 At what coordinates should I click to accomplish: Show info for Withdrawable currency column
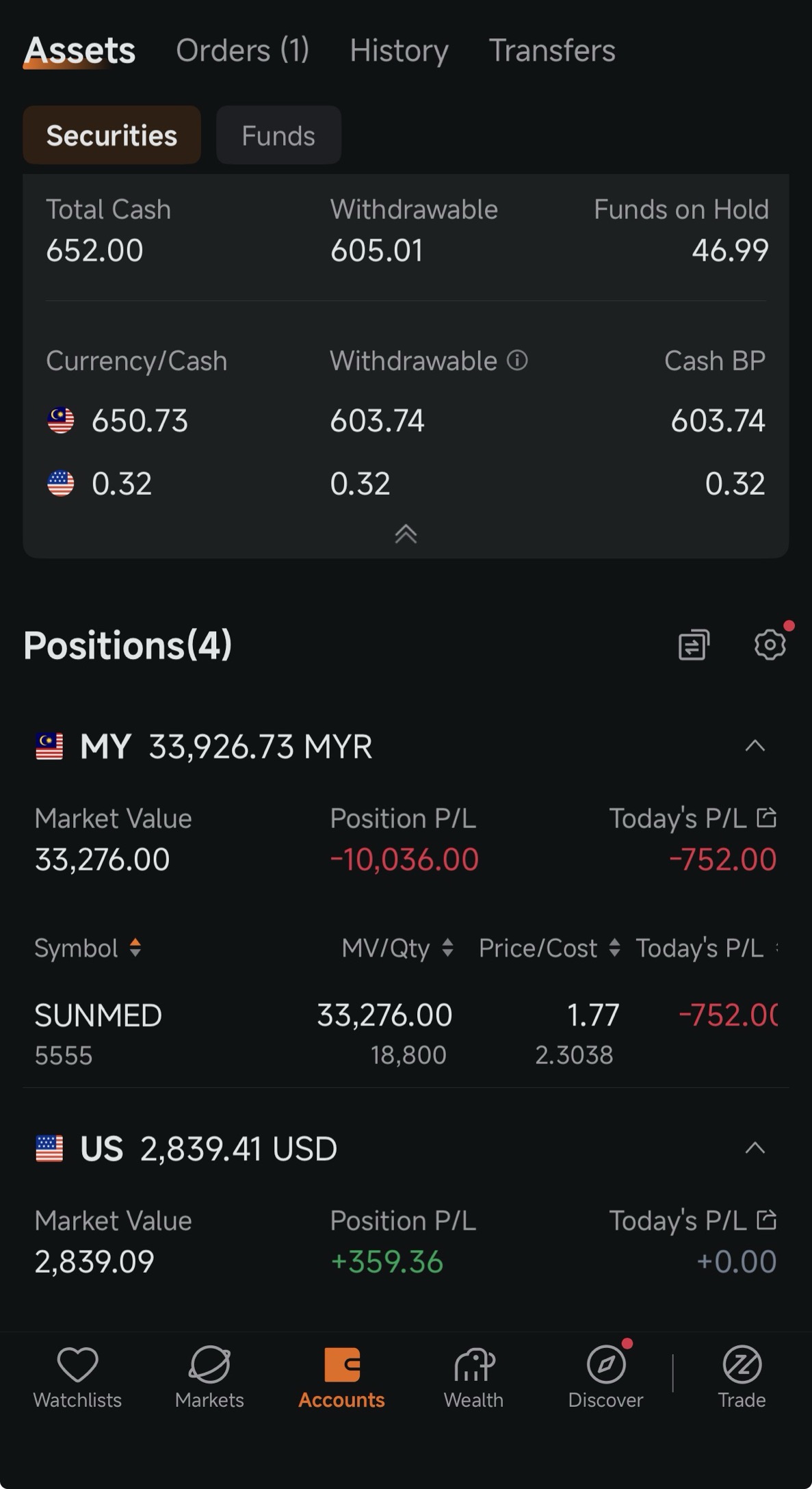[517, 360]
